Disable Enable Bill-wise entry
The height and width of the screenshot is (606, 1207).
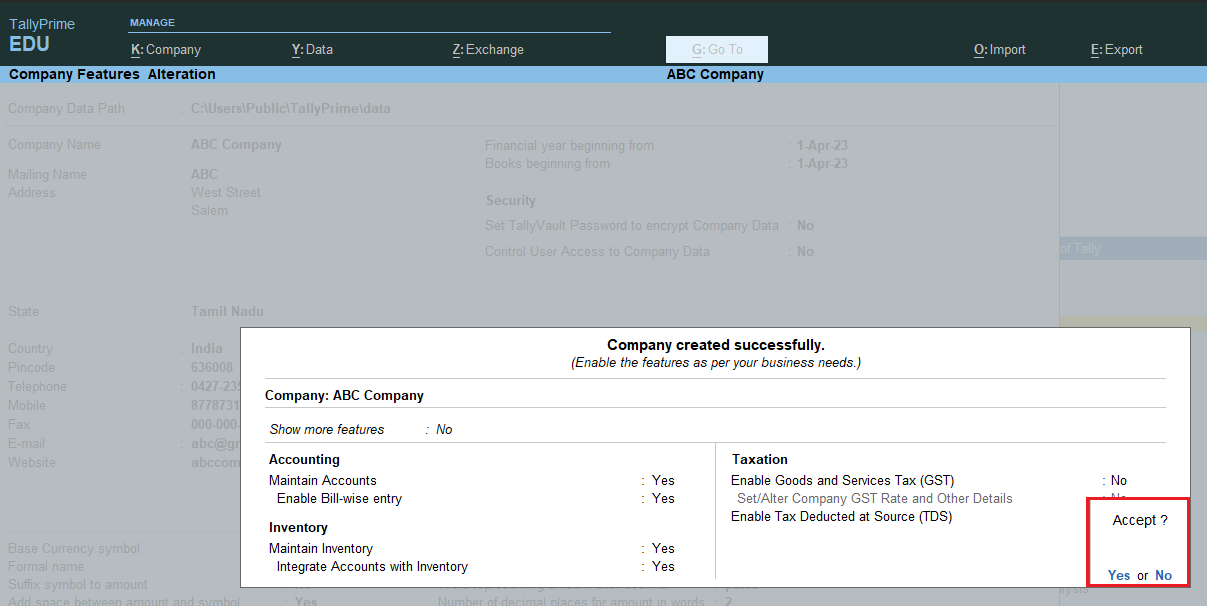point(663,496)
